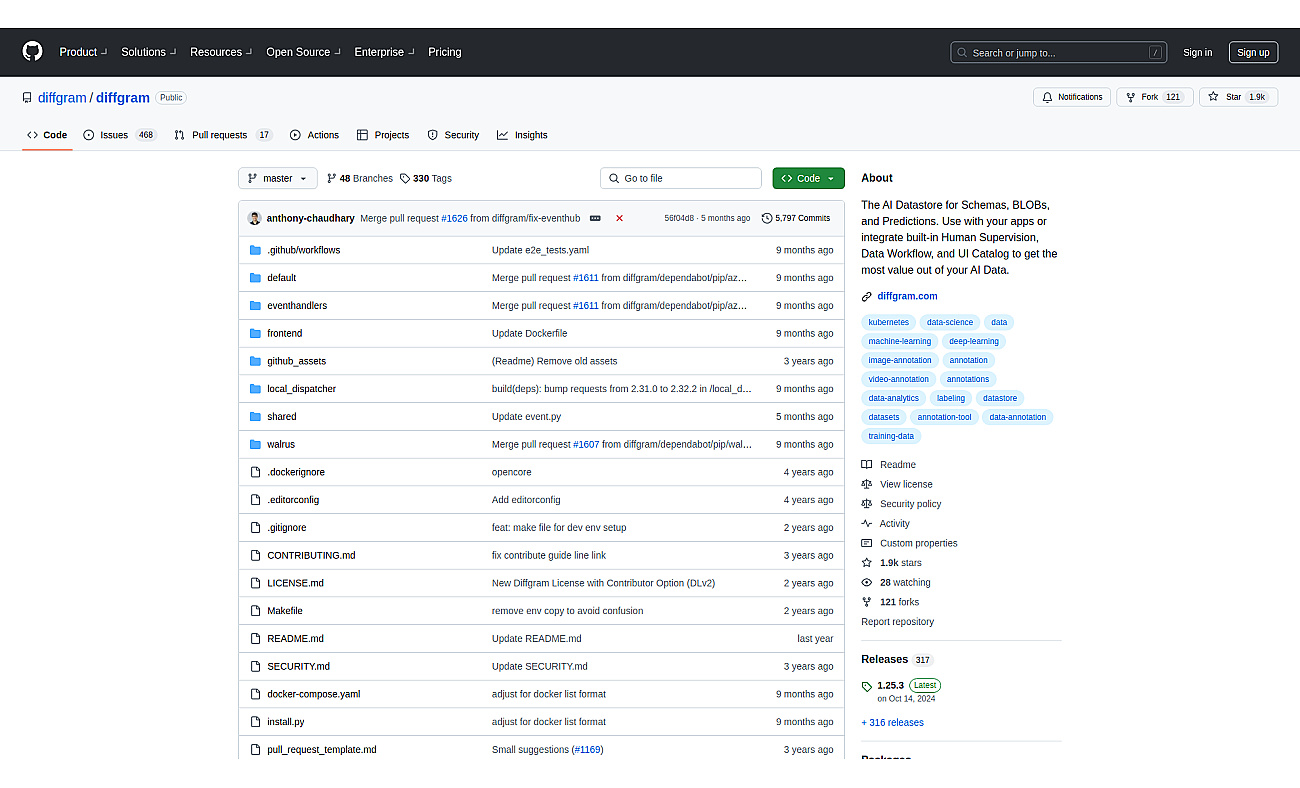Image resolution: width=1300 pixels, height=788 pixels.
Task: Click file icon of install.py row
Action: point(256,722)
